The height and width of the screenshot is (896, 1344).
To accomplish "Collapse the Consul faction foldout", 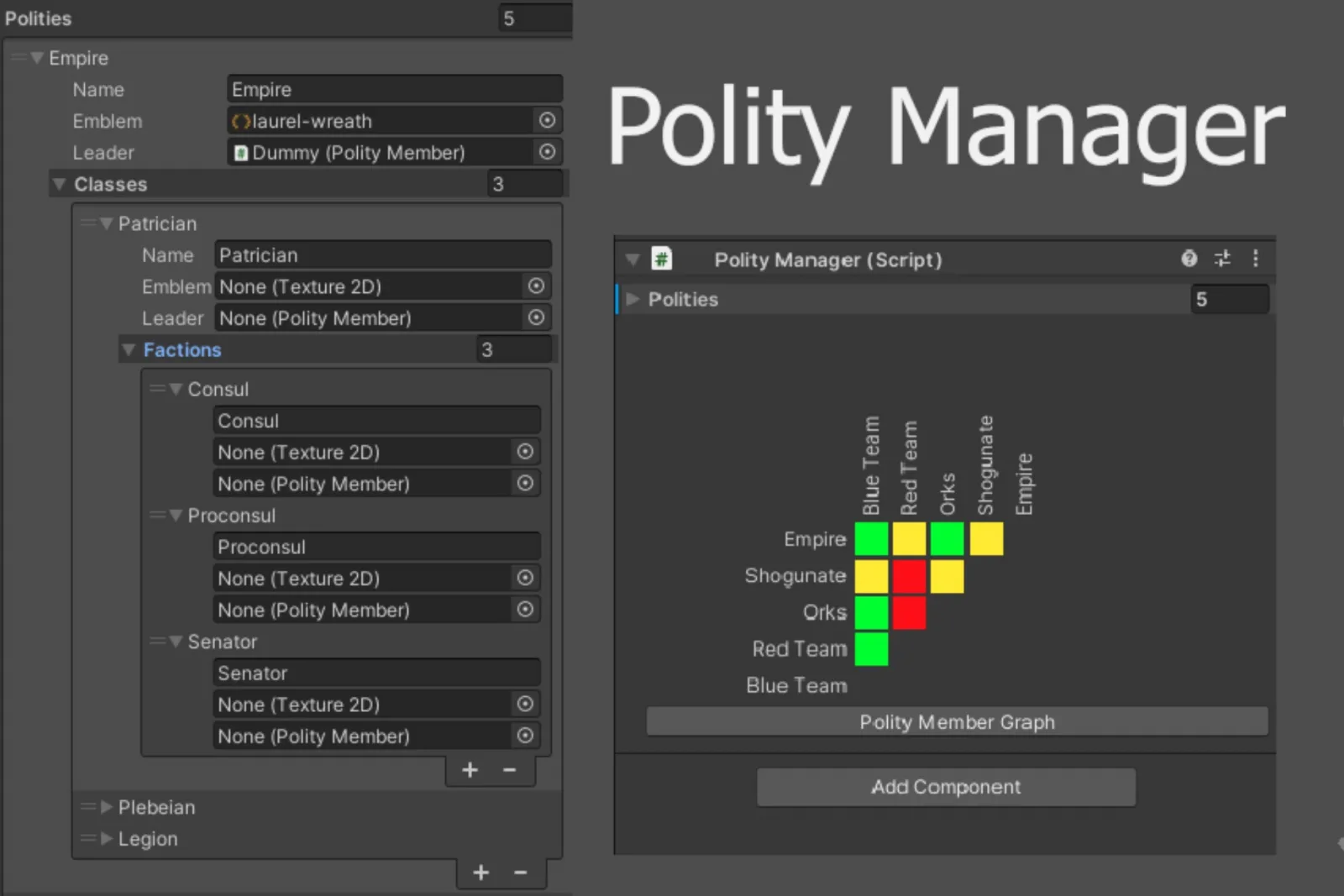I will (176, 389).
